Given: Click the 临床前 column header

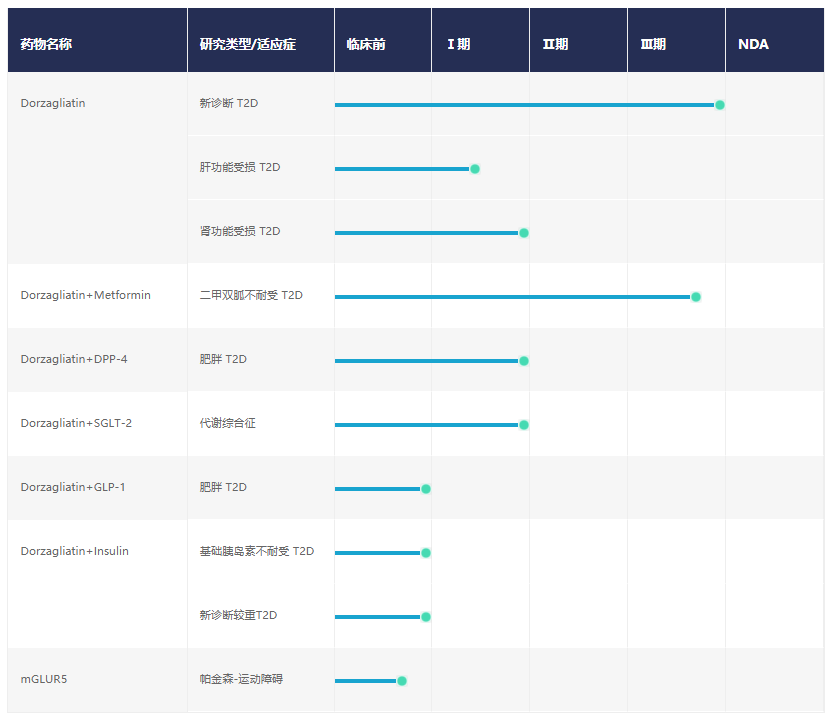Looking at the screenshot, I should (383, 40).
